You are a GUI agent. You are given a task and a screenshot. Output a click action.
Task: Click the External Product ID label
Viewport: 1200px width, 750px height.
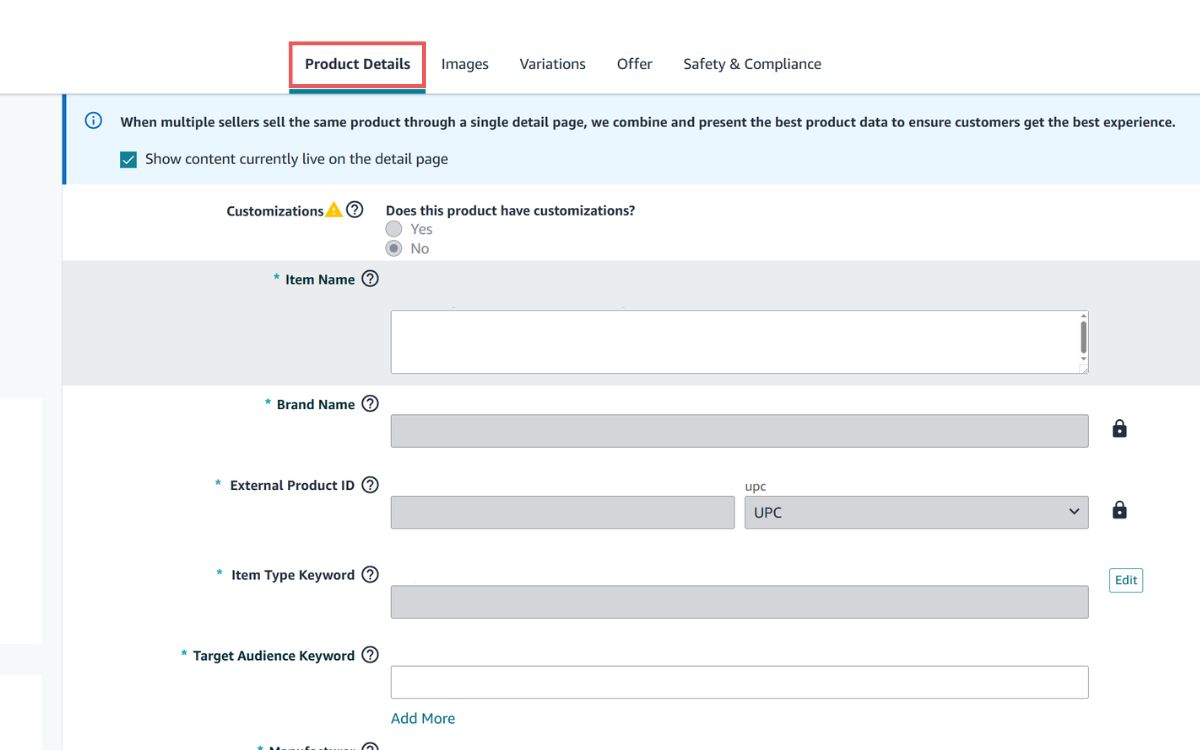[292, 485]
